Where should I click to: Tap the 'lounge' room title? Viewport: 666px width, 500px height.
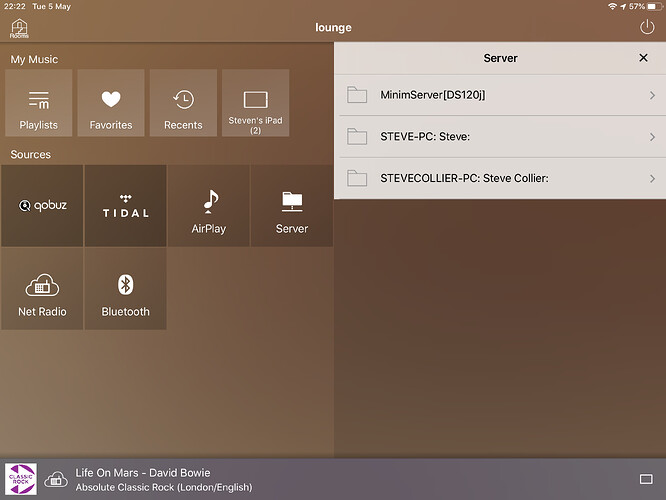[333, 28]
